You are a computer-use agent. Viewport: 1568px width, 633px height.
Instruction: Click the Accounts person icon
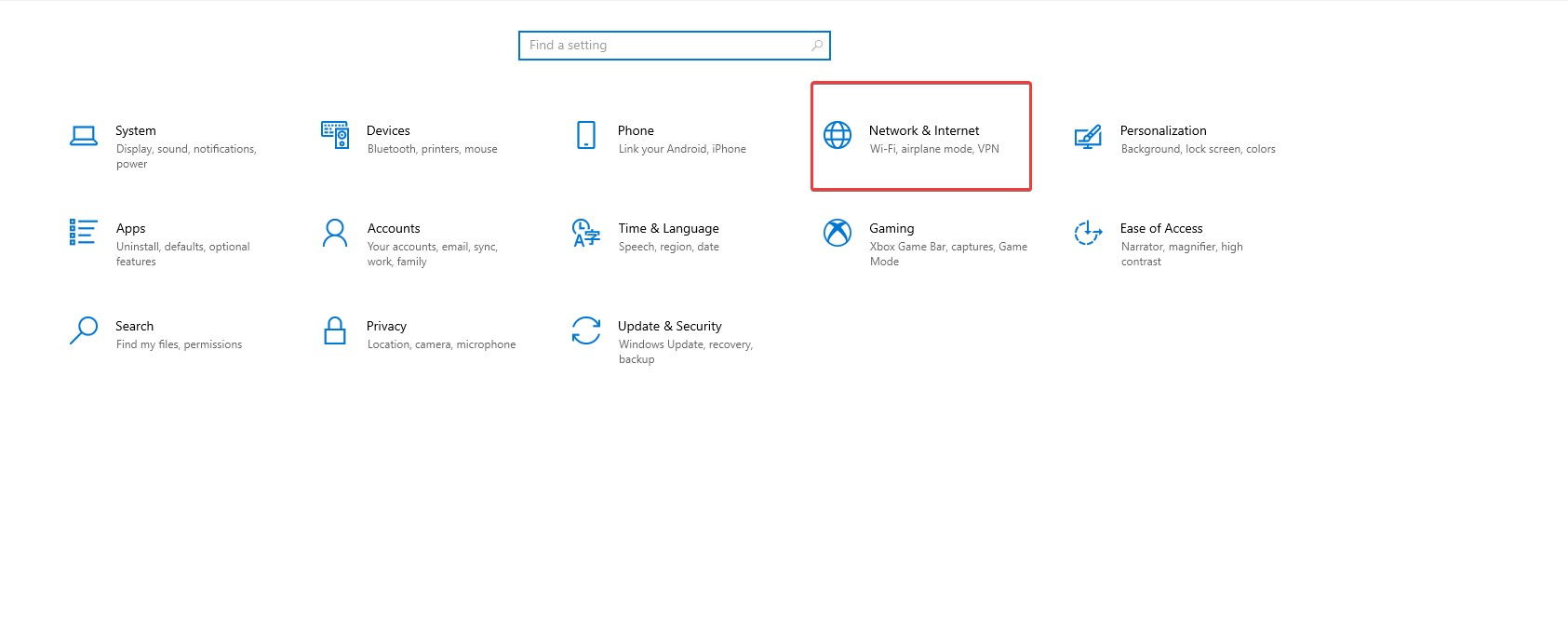coord(335,233)
